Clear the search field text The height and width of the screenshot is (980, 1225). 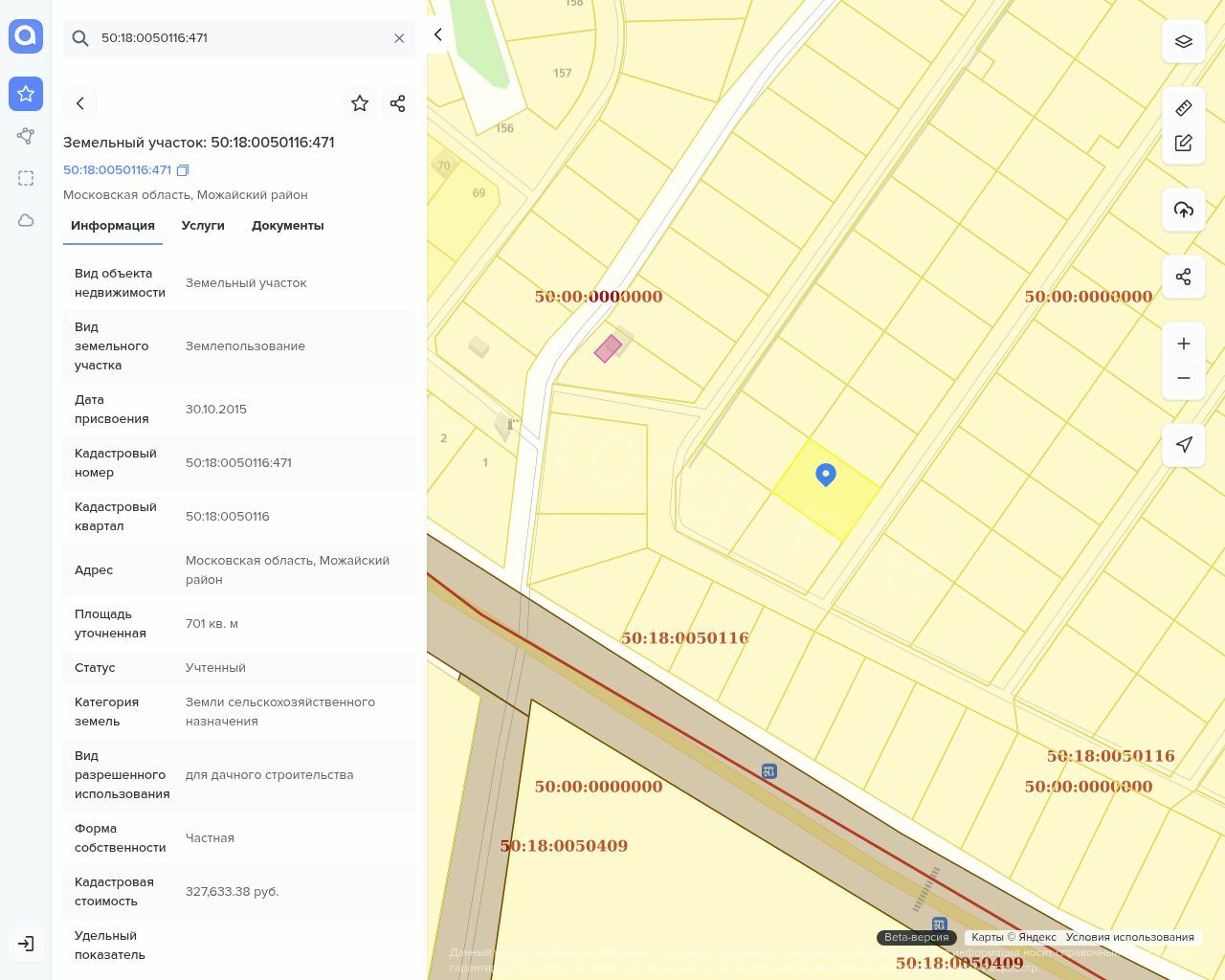click(x=399, y=38)
